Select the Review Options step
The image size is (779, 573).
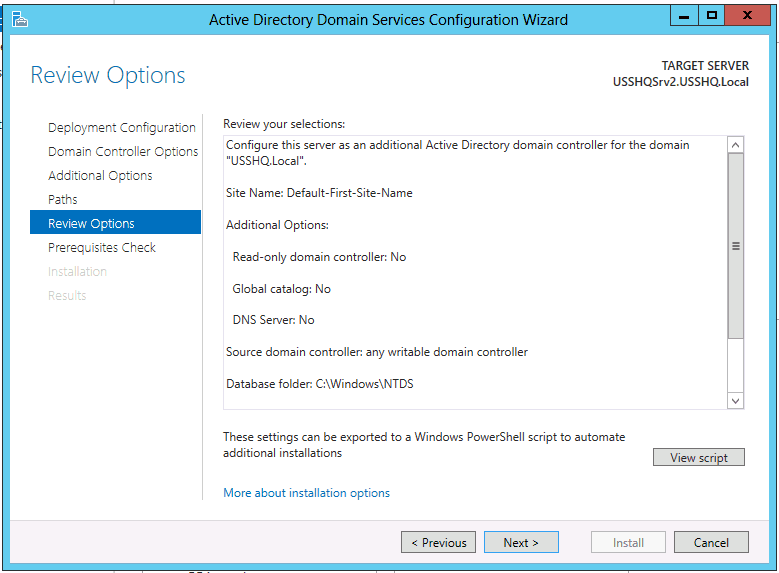[115, 222]
